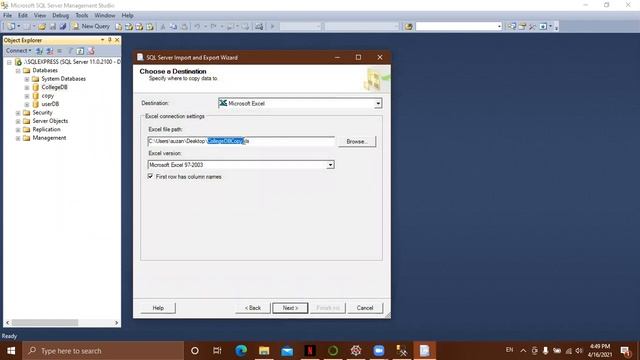Click the Analysis Services MDX Query icon

click(129, 27)
